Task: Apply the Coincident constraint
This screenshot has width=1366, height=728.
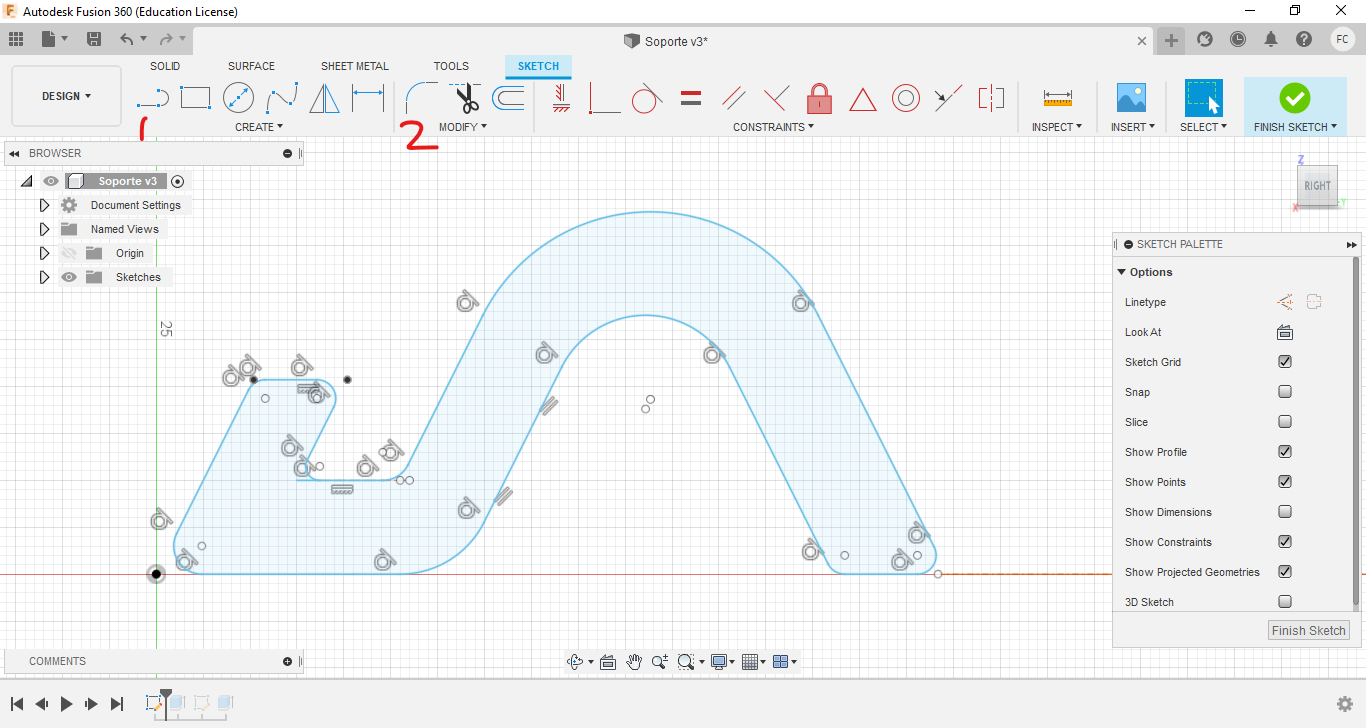Action: pyautogui.click(x=604, y=98)
